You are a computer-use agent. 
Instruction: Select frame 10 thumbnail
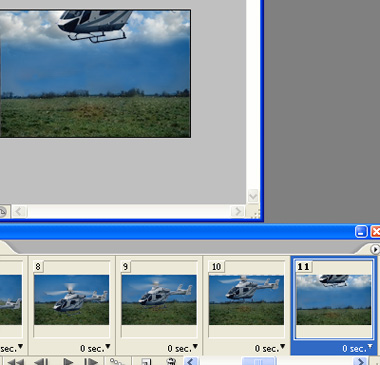point(246,300)
